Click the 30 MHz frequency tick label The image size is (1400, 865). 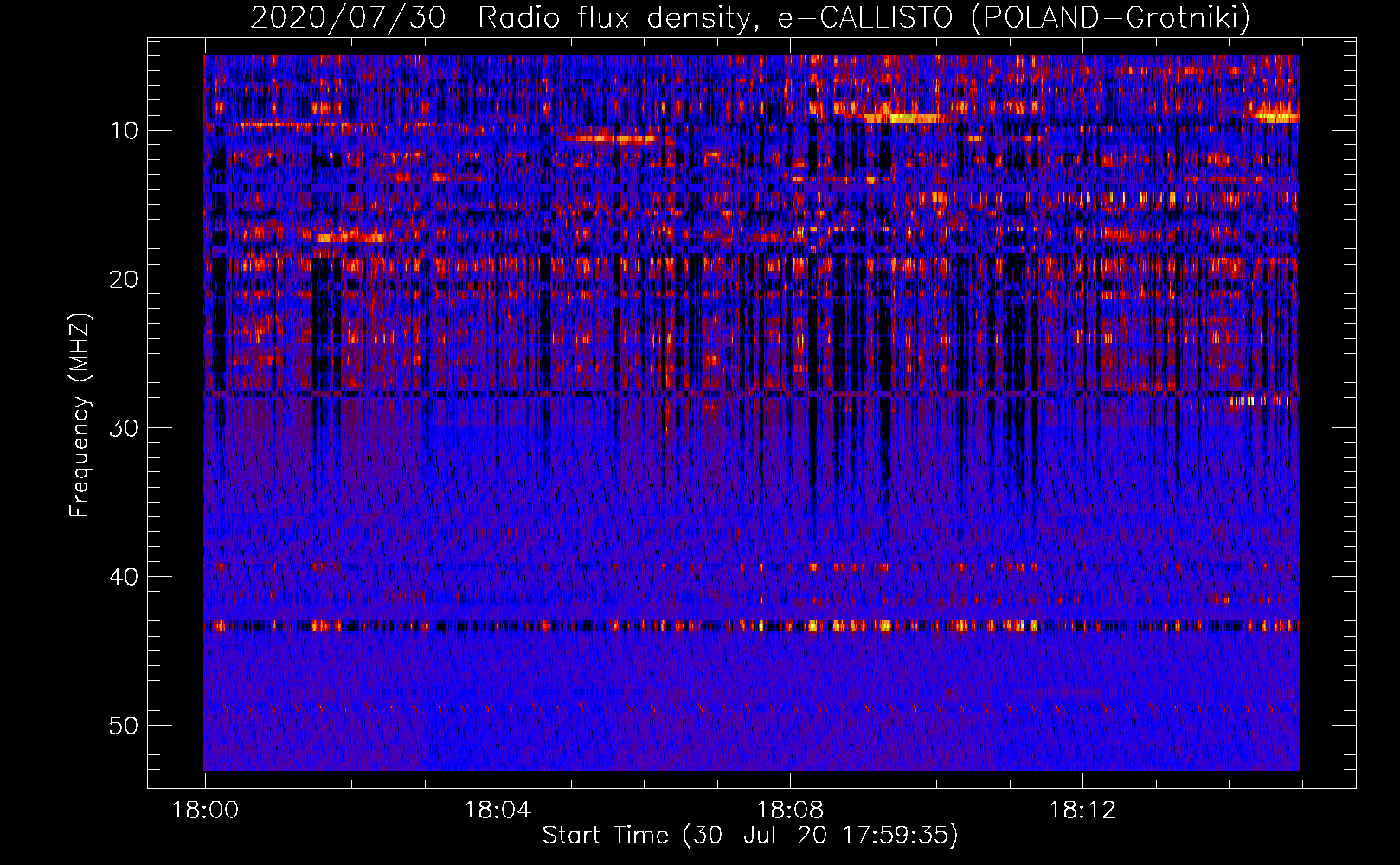coord(125,428)
